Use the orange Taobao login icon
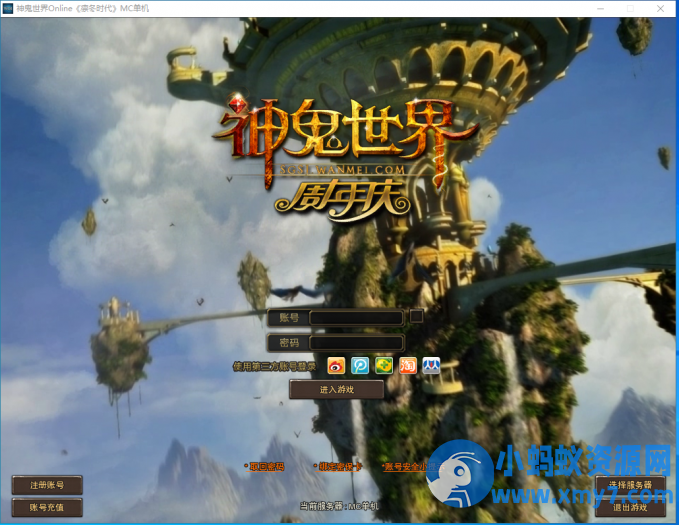 (x=407, y=366)
